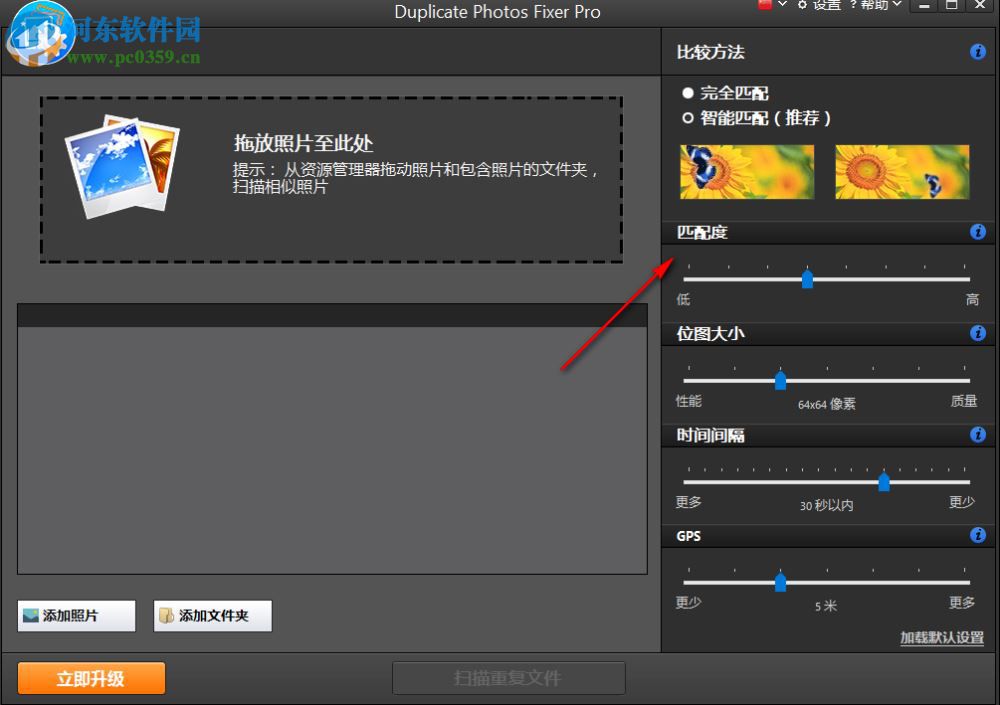The height and width of the screenshot is (705, 1000).
Task: Click the info icon next to 时间间隔
Action: 978,435
